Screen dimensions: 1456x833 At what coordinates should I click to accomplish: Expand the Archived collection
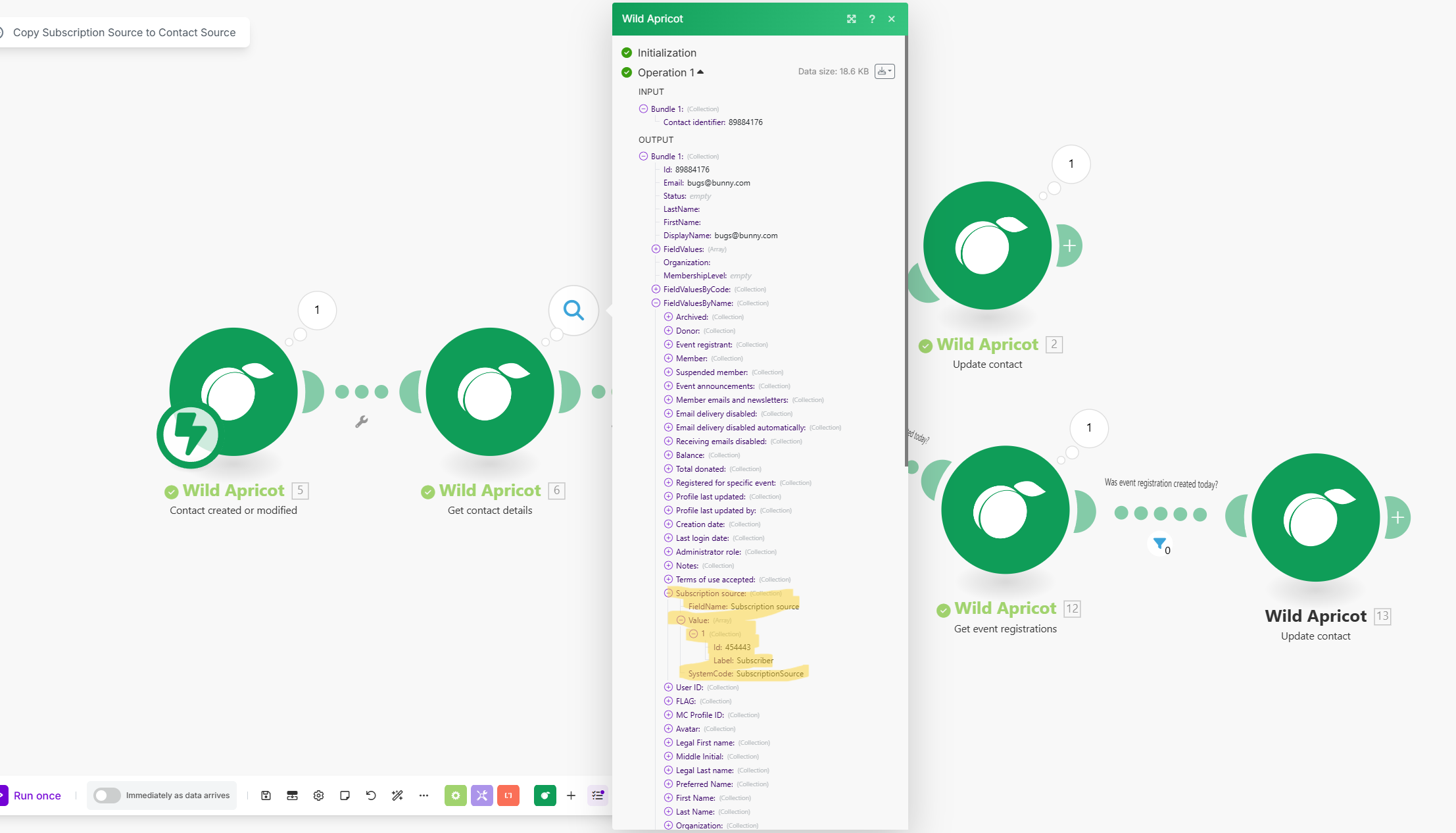pos(668,316)
